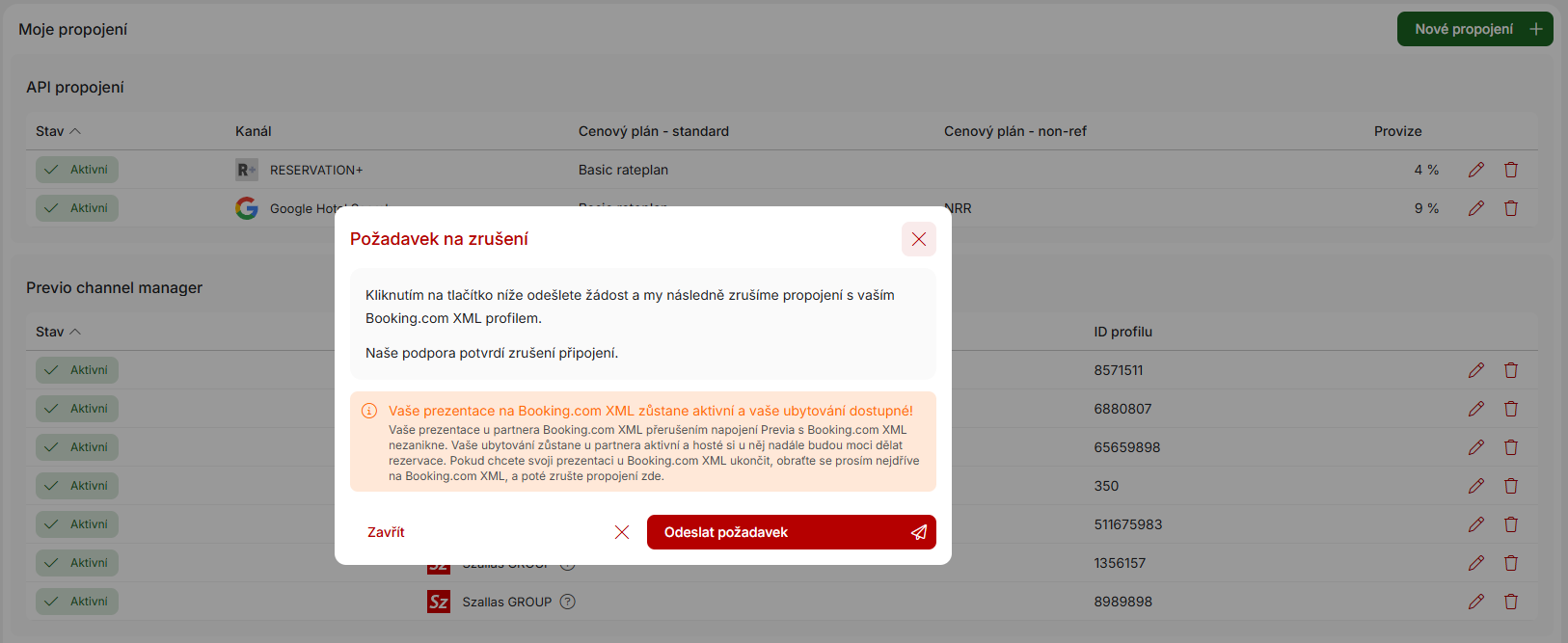Sort API propojení table by Stav
Screen dimensions: 1568x643
pos(58,131)
